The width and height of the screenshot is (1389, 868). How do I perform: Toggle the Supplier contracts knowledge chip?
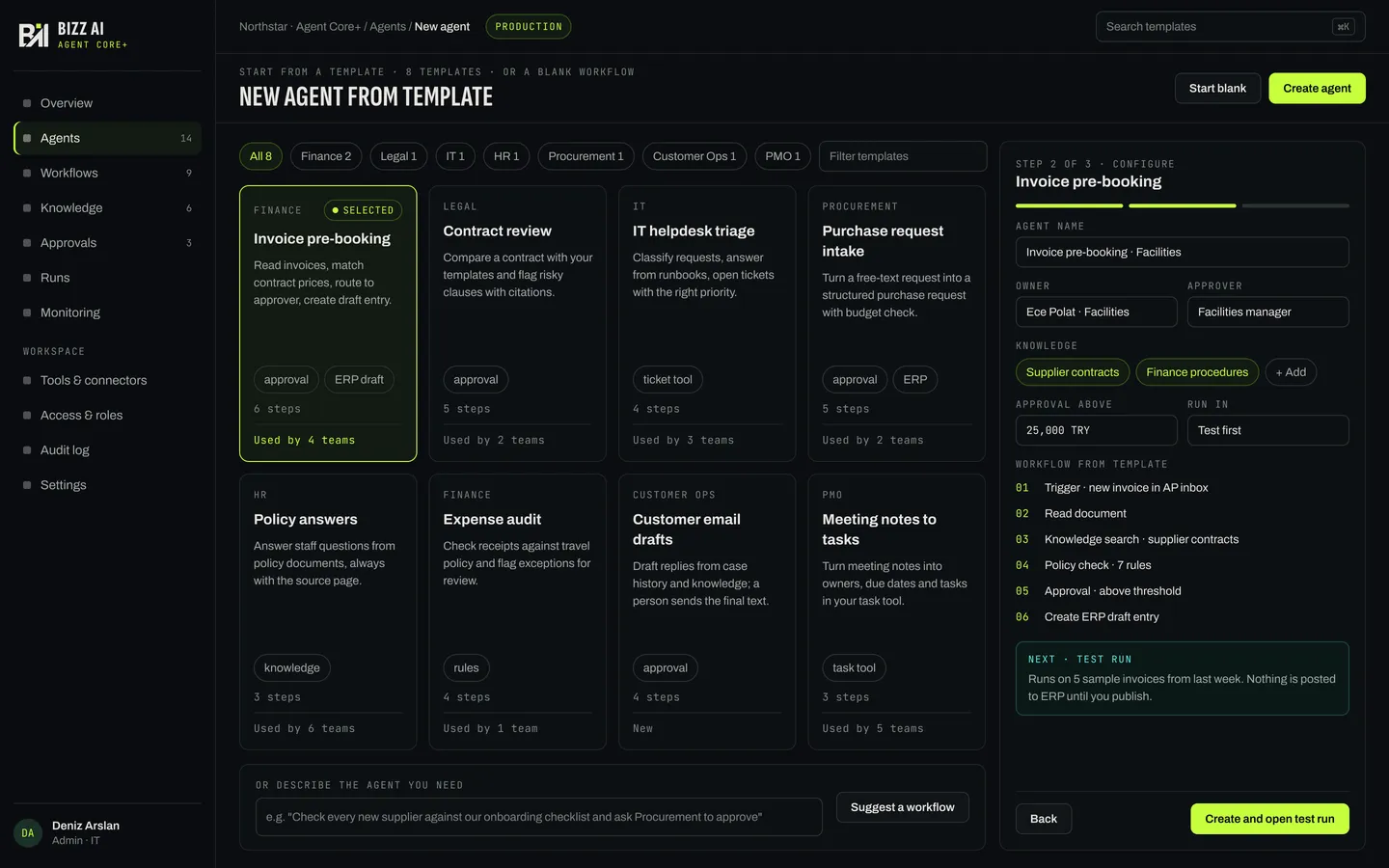click(1073, 372)
